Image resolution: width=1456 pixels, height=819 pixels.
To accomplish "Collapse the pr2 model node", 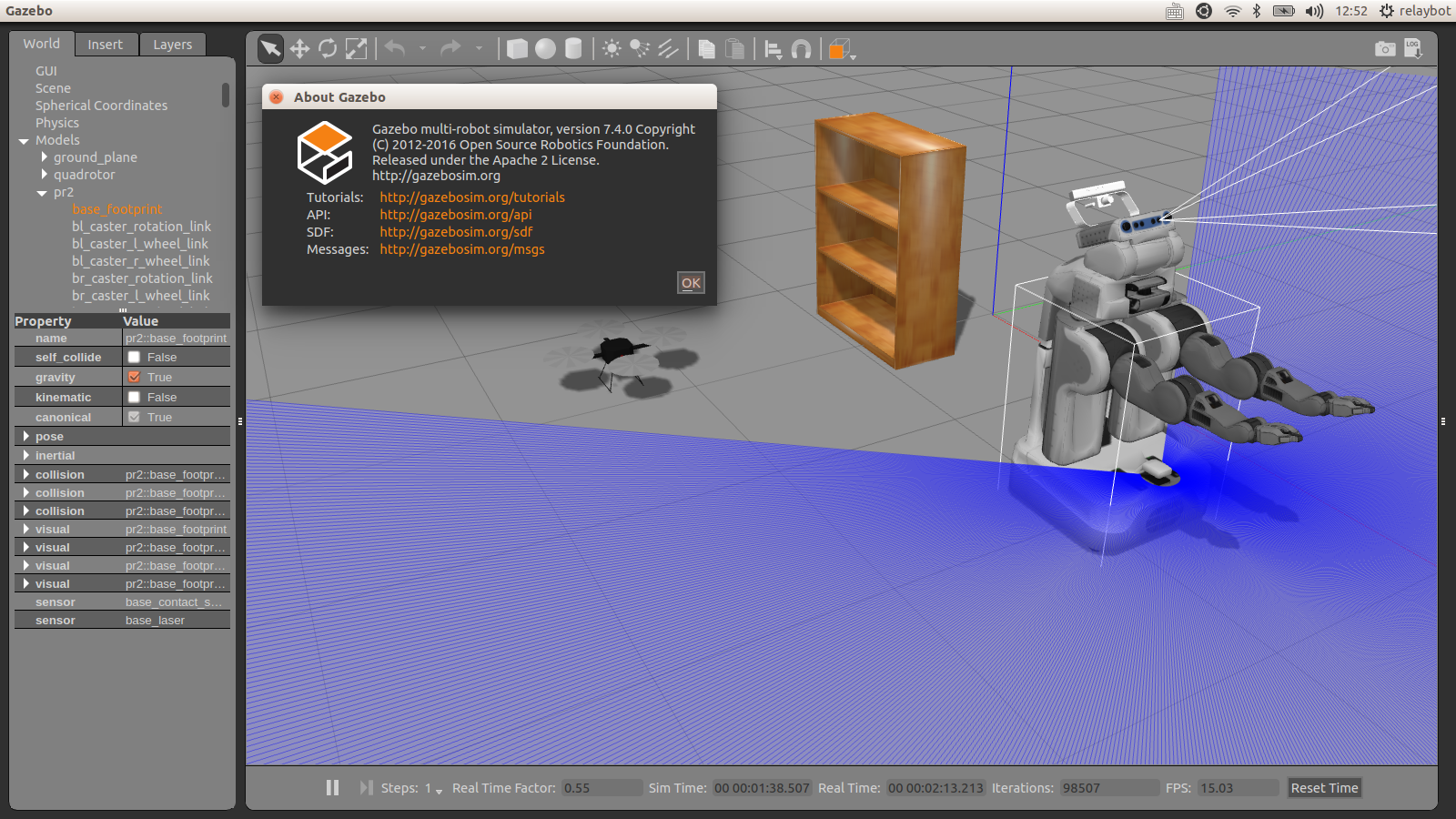I will point(41,193).
